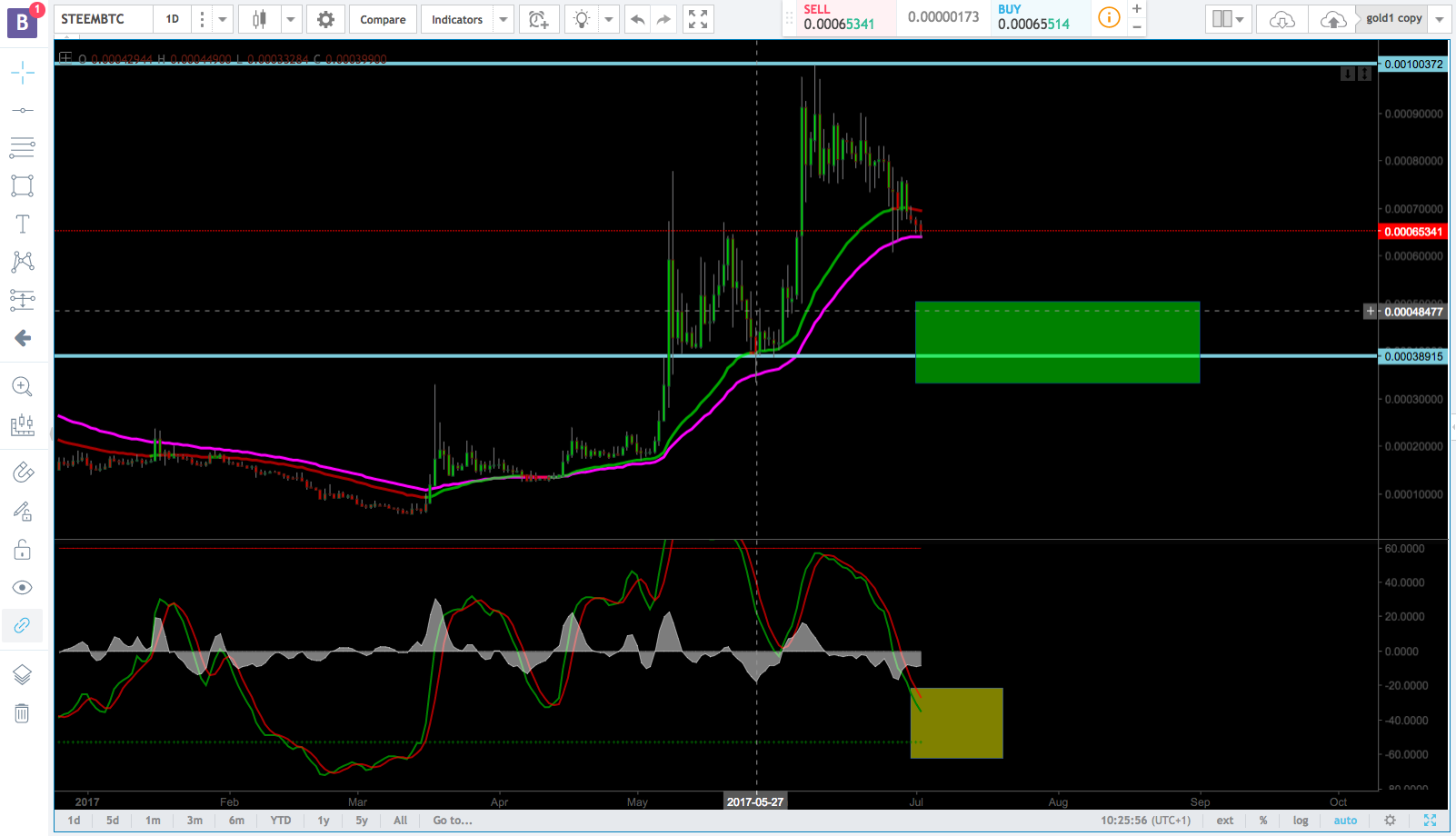Hide all drawings with eye icon

click(x=23, y=587)
